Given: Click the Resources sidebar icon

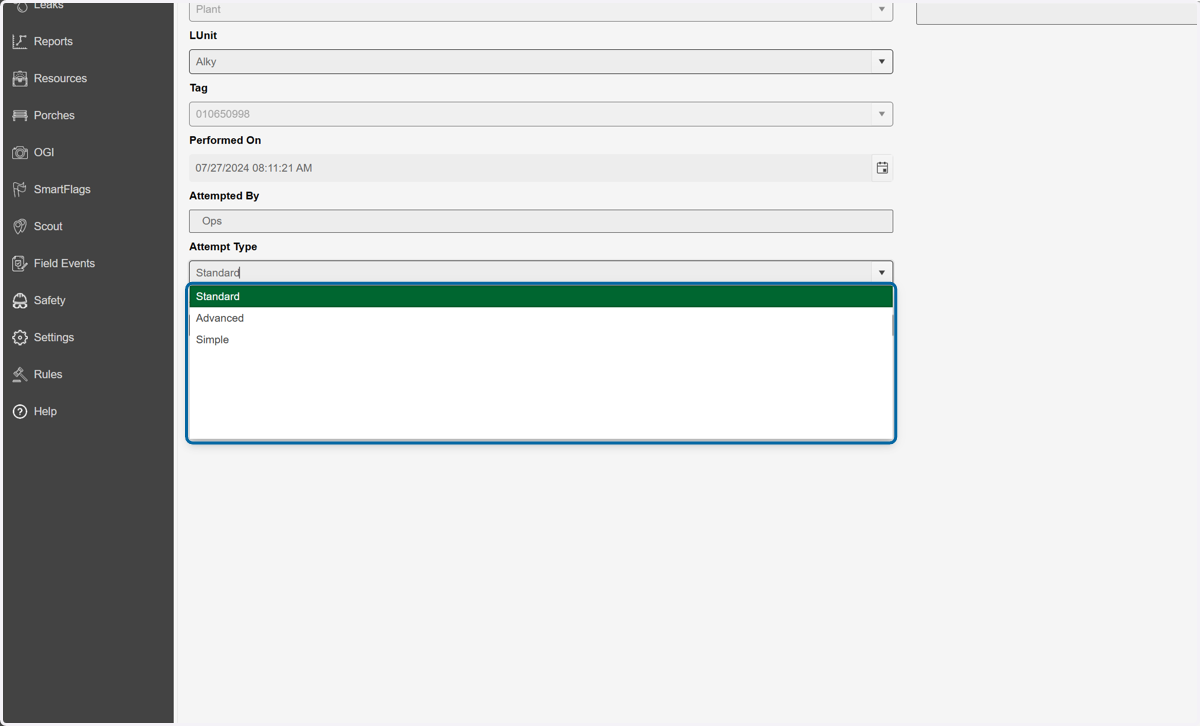Looking at the screenshot, I should pos(20,78).
